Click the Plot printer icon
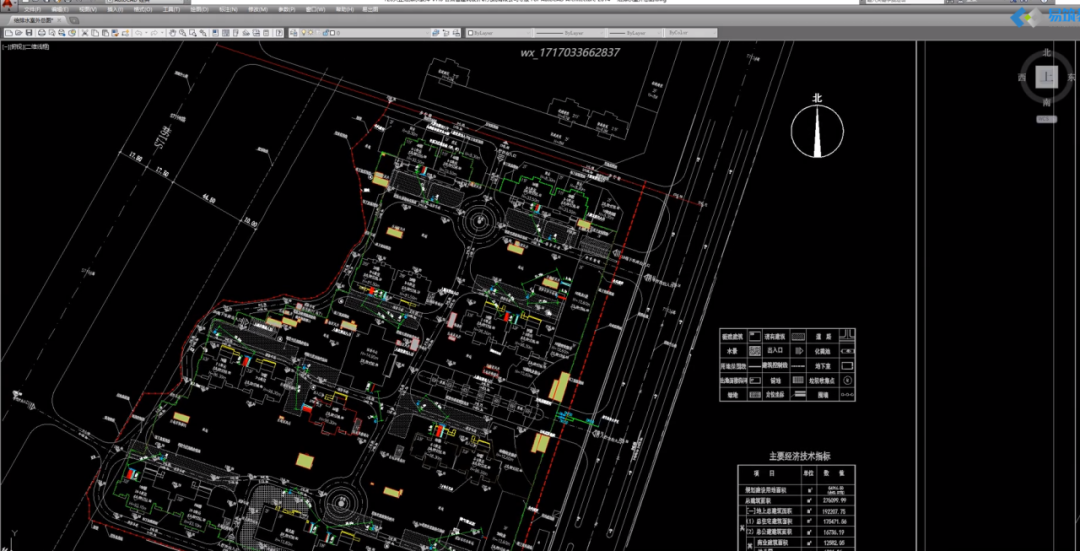The height and width of the screenshot is (551, 1080). 41,33
